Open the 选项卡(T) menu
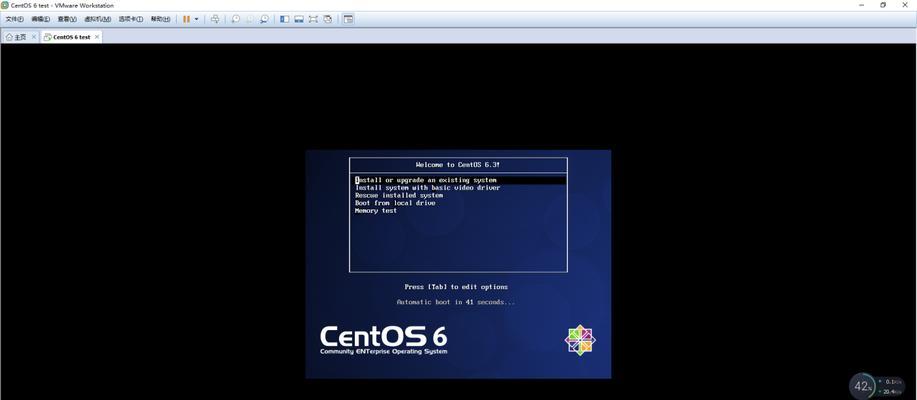The width and height of the screenshot is (917, 400). (x=130, y=19)
